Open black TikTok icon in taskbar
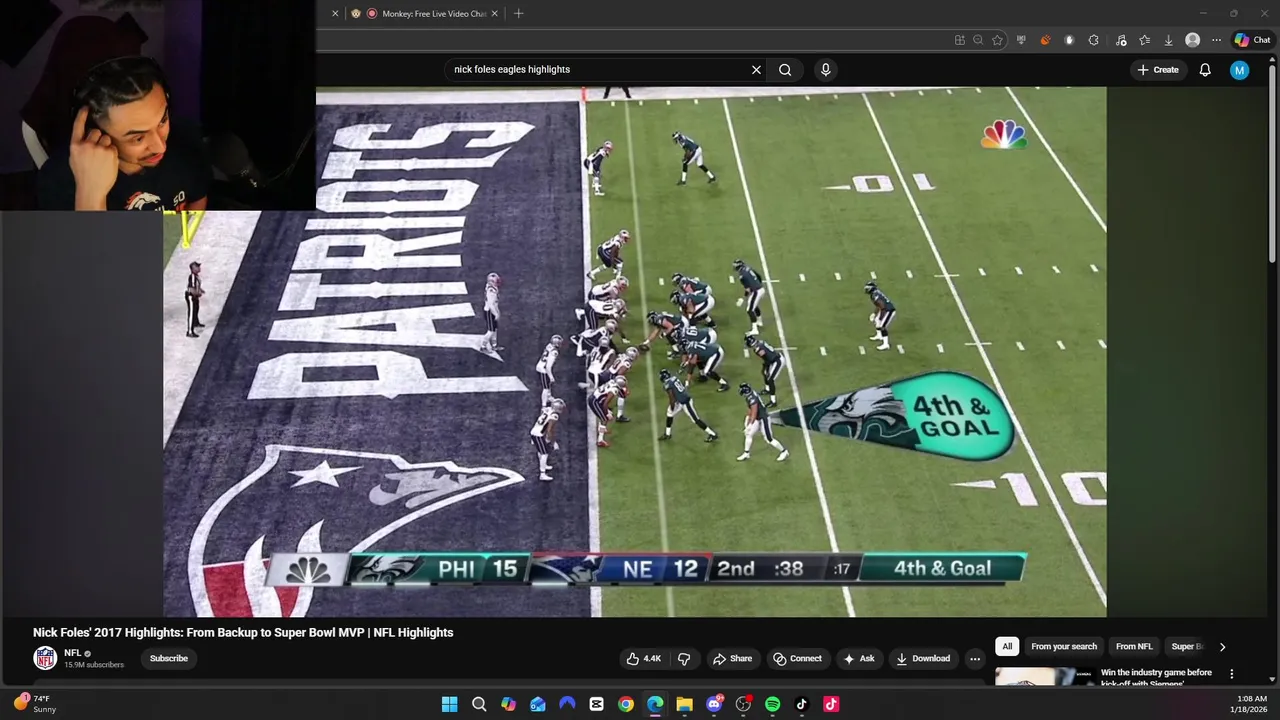This screenshot has width=1280, height=720. click(x=802, y=704)
